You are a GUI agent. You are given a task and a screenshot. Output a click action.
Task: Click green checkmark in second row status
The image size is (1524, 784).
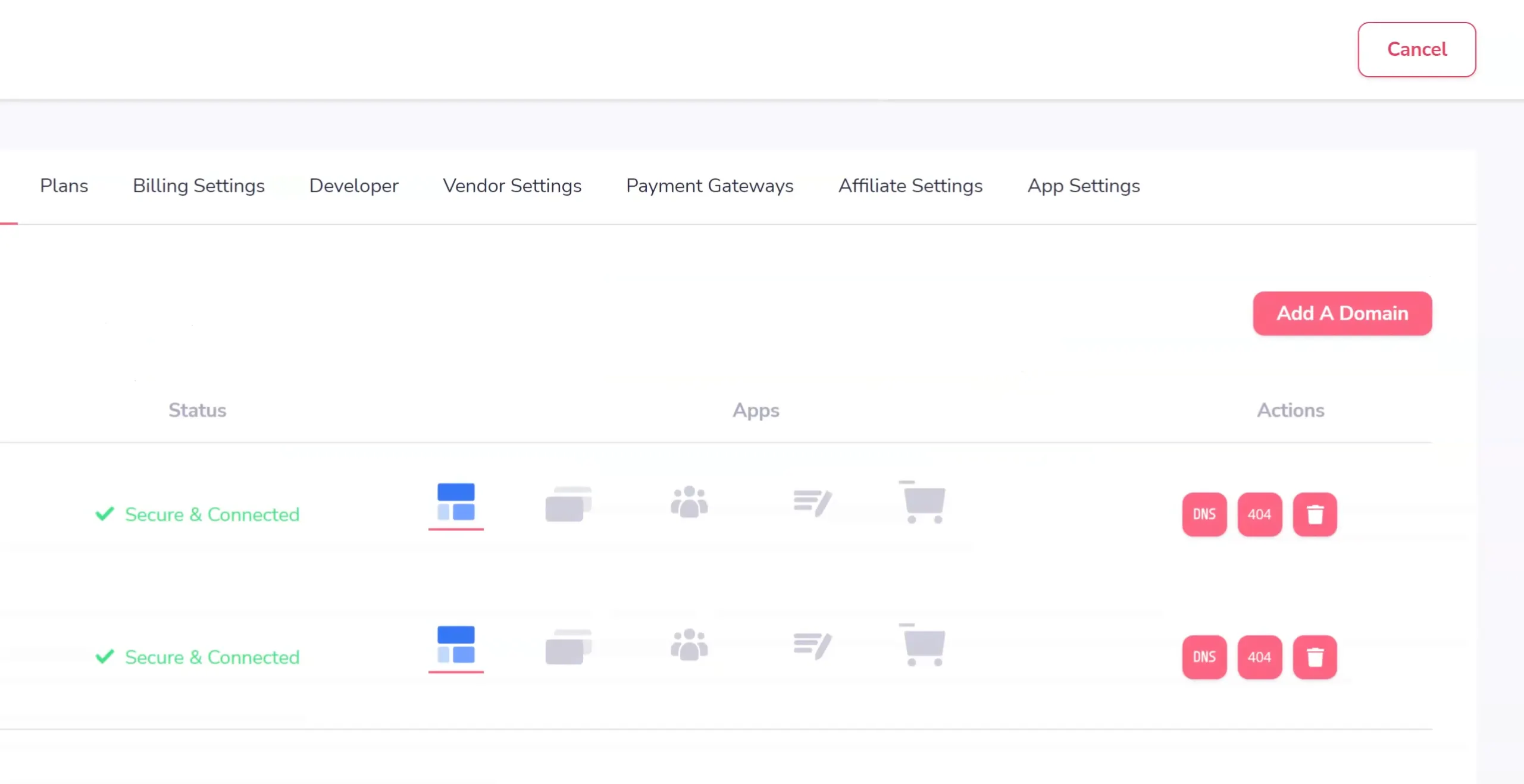point(105,656)
